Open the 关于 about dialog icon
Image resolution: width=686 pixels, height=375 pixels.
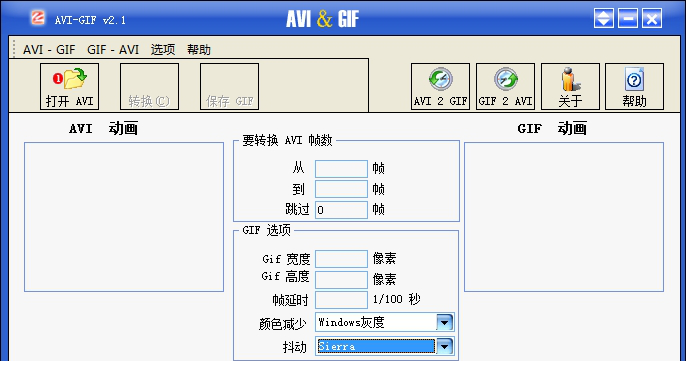(x=570, y=86)
